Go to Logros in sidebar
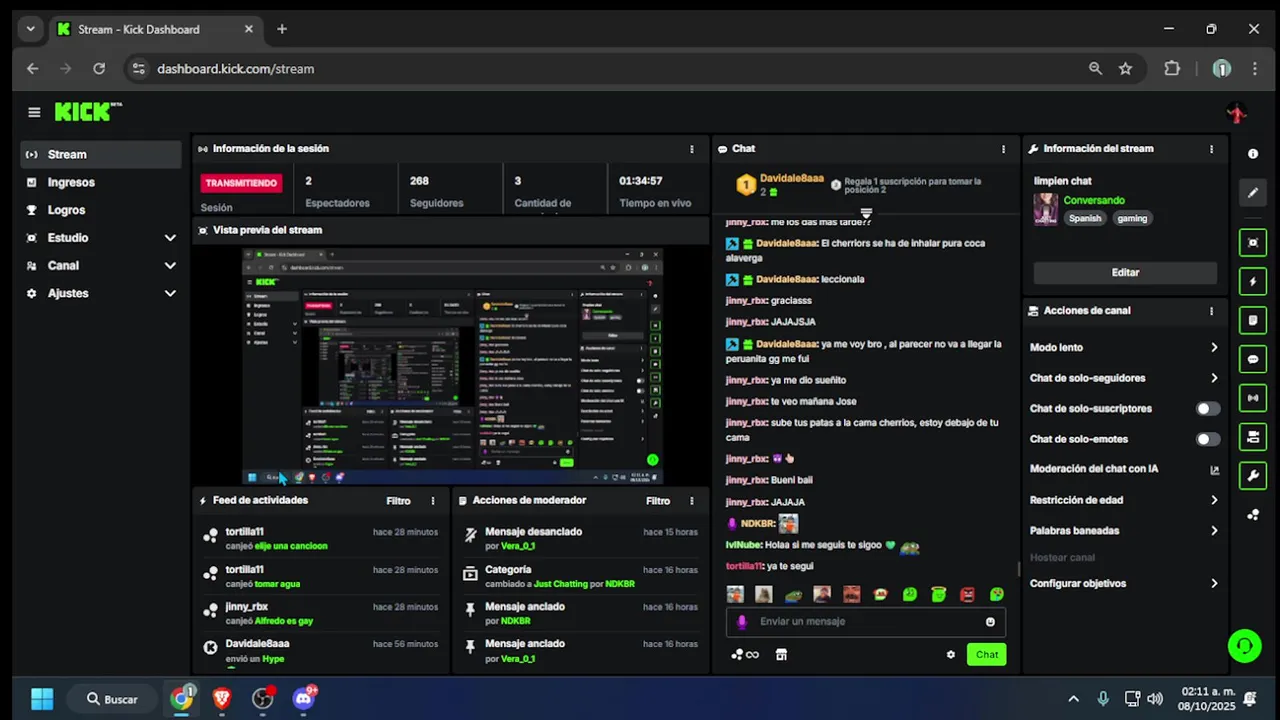The width and height of the screenshot is (1280, 720). [x=100, y=210]
